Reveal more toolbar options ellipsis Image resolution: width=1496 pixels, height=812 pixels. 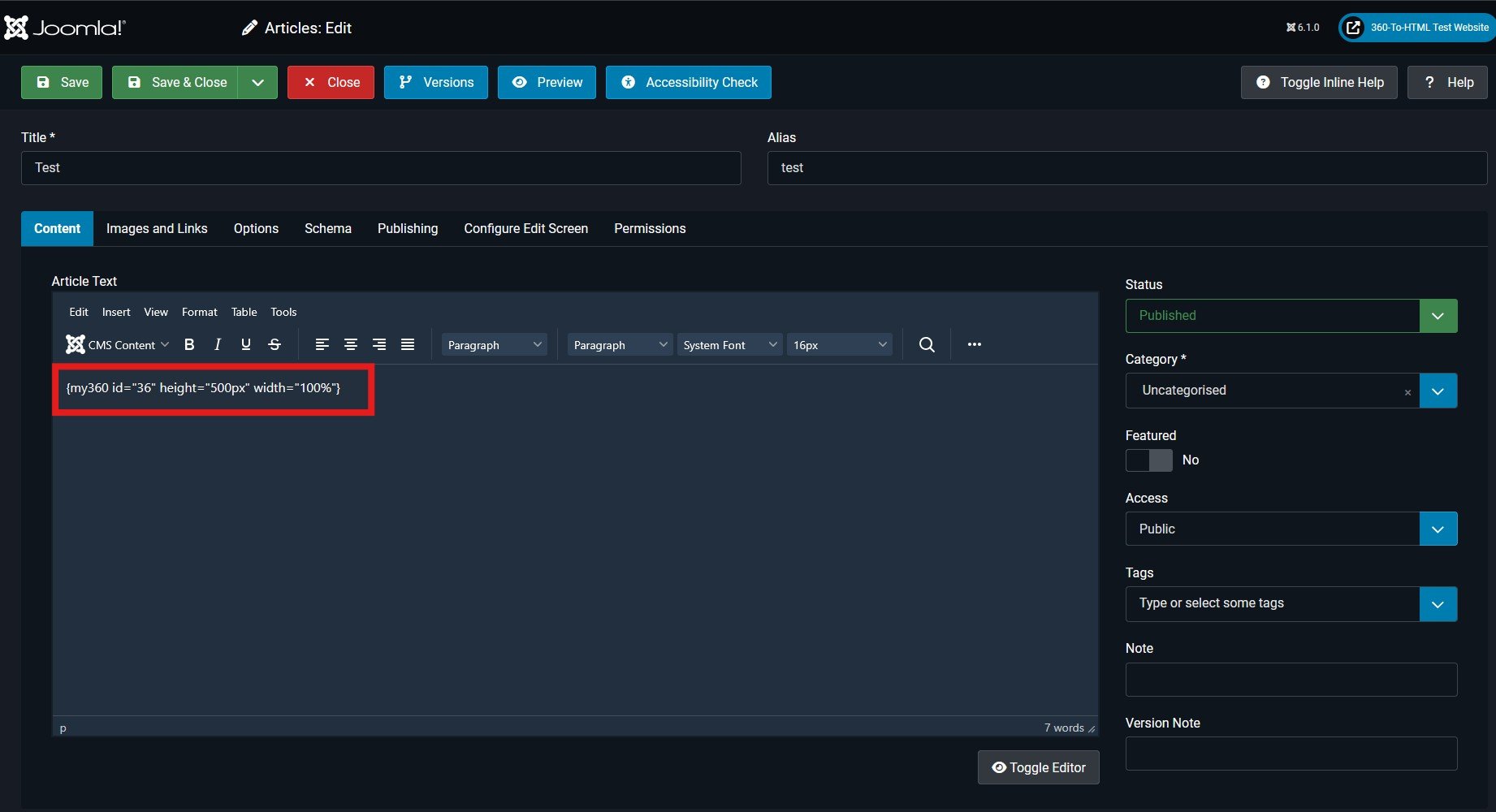[x=975, y=344]
